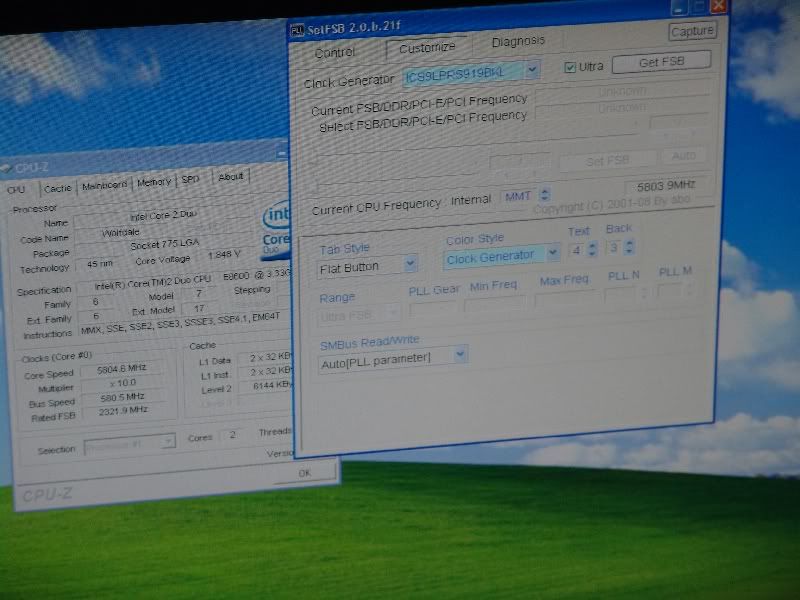Toggle the Ultra checkbox
The image size is (800, 600).
(x=570, y=66)
